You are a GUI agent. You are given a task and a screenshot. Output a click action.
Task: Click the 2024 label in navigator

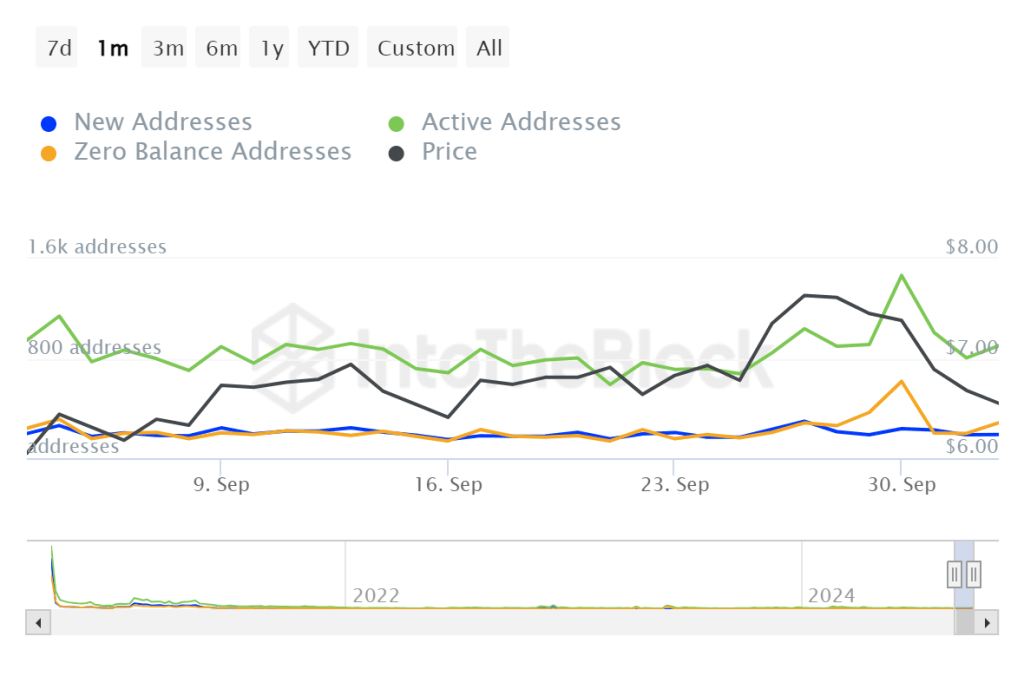tap(831, 596)
